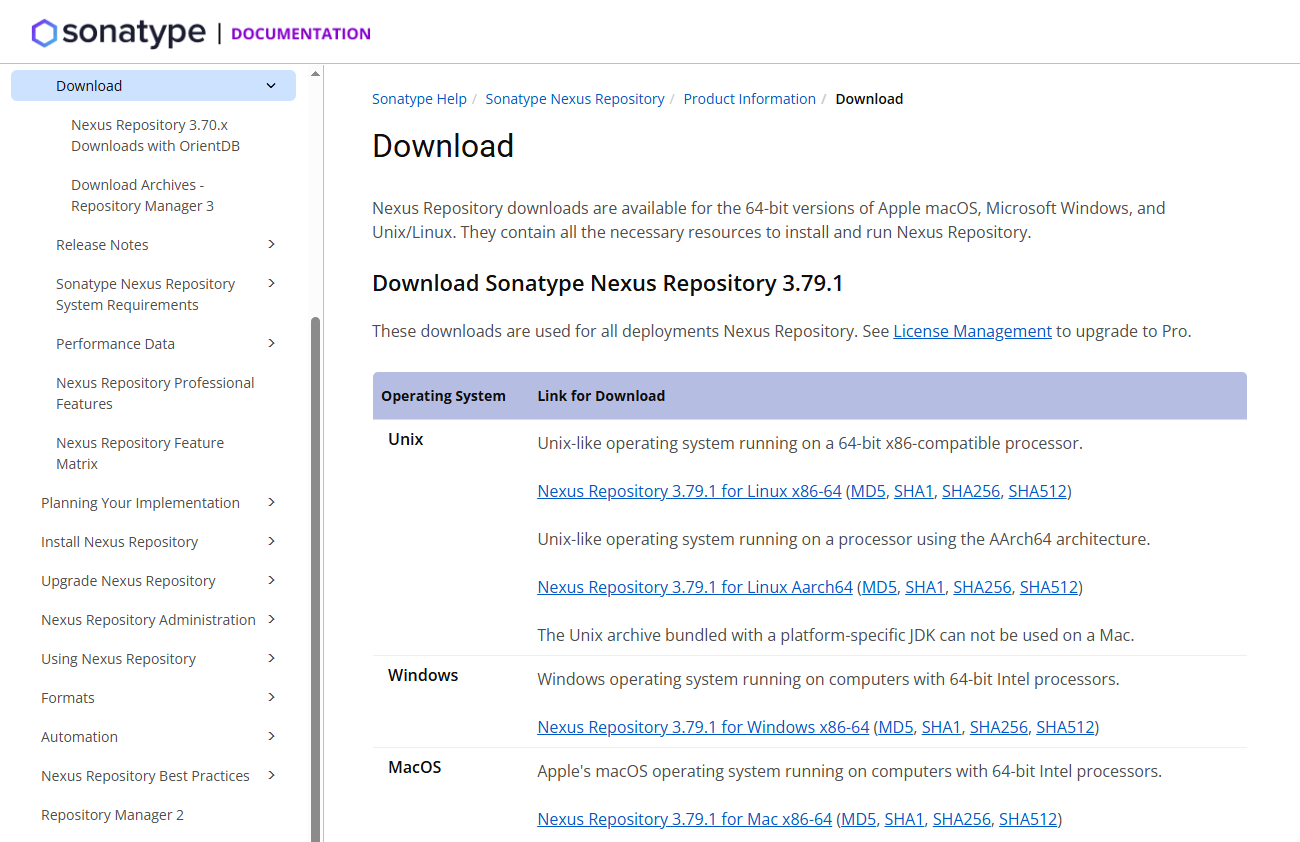
Task: Click the sidebar scrollbar thumb
Action: [x=316, y=579]
